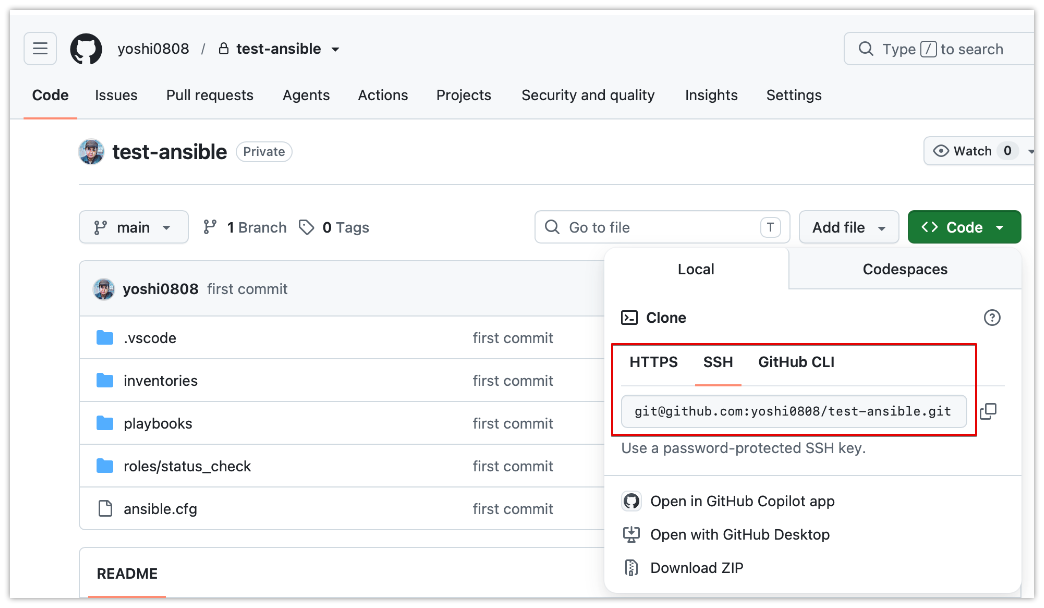
Task: Open the Agents tab
Action: pyautogui.click(x=306, y=95)
